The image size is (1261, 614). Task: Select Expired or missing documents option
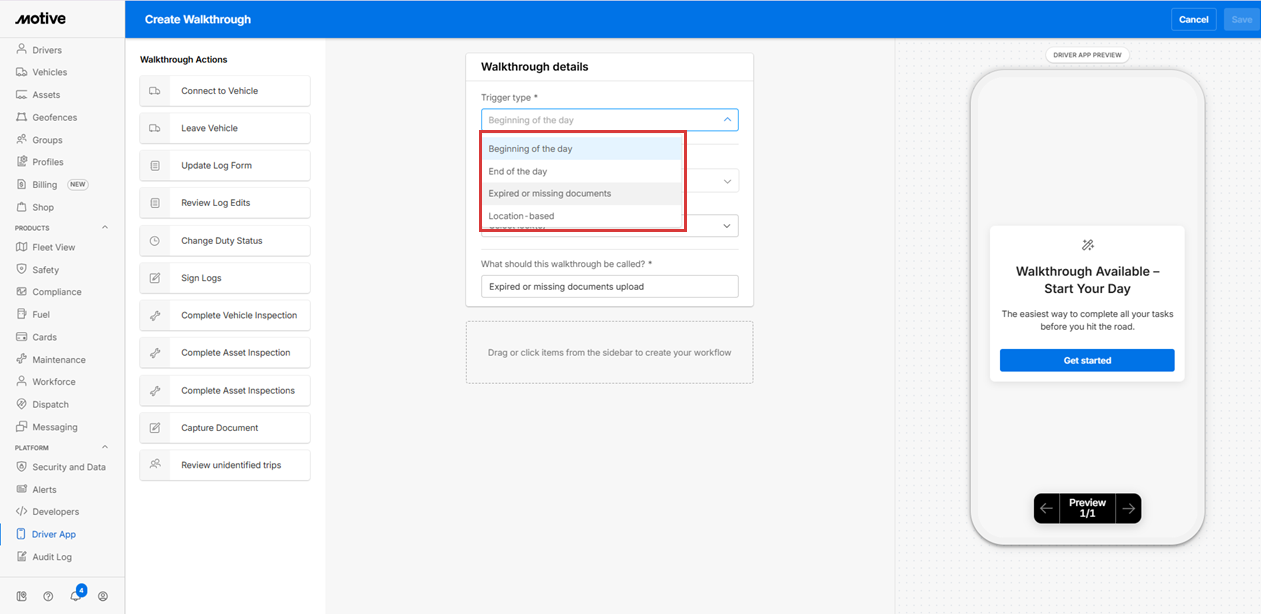(x=581, y=193)
